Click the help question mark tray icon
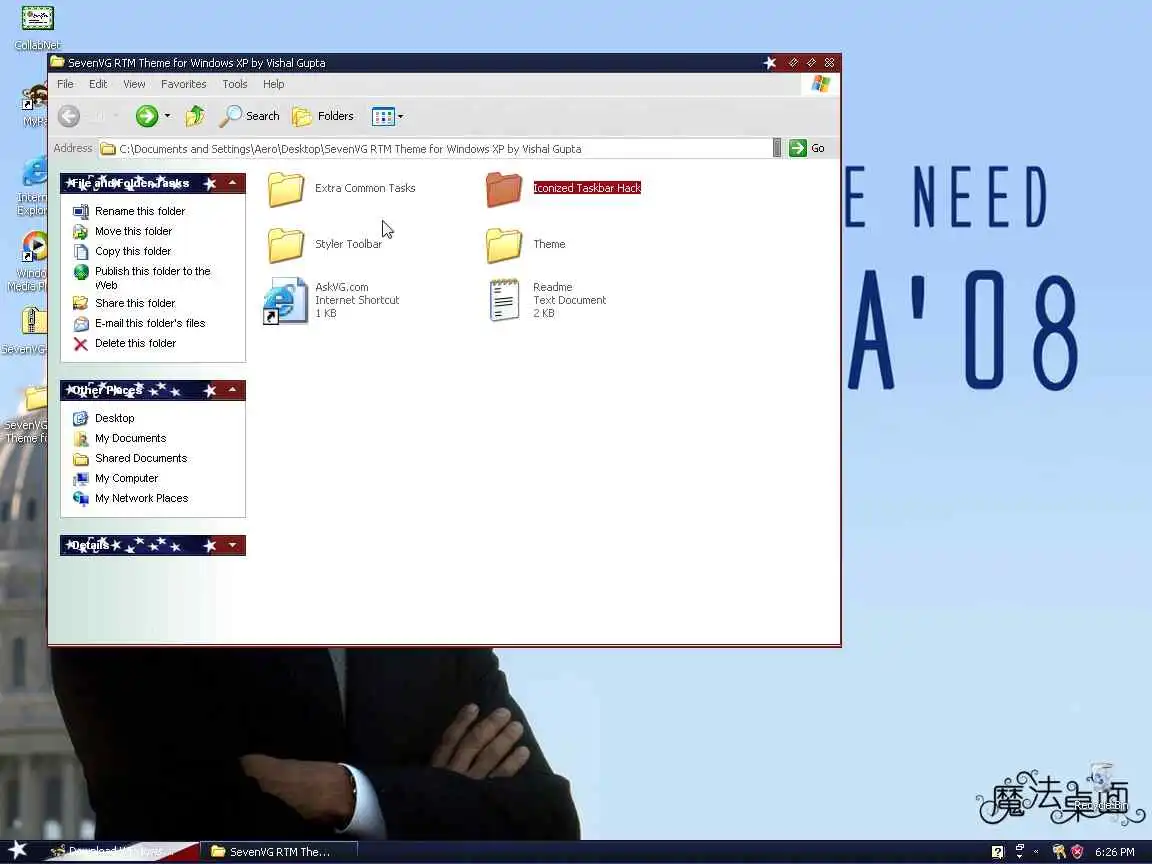 (997, 852)
